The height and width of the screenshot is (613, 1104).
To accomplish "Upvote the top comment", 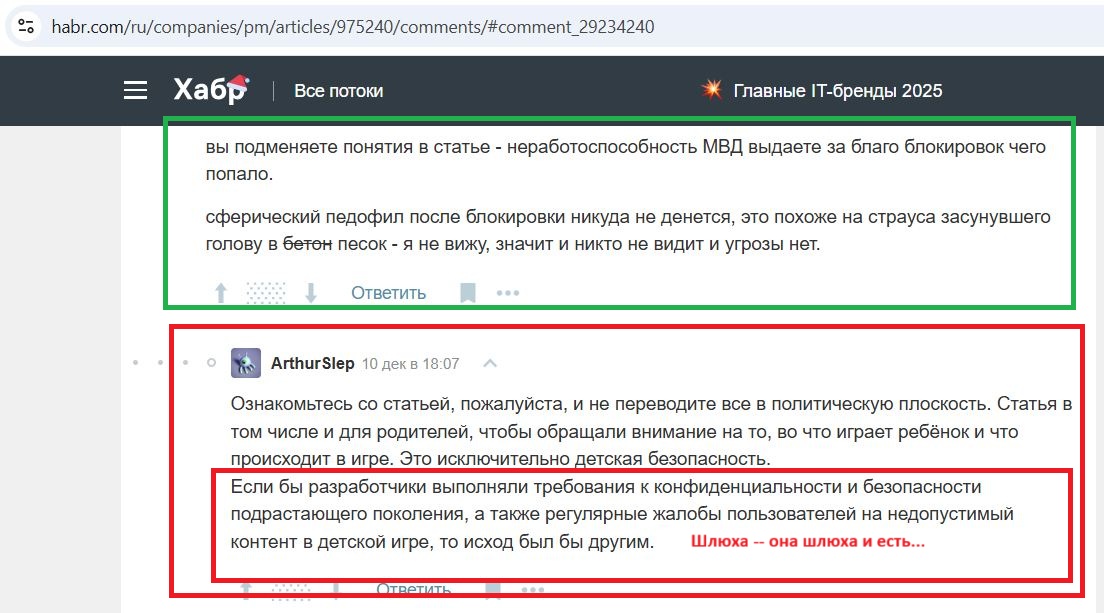I will click(x=220, y=292).
